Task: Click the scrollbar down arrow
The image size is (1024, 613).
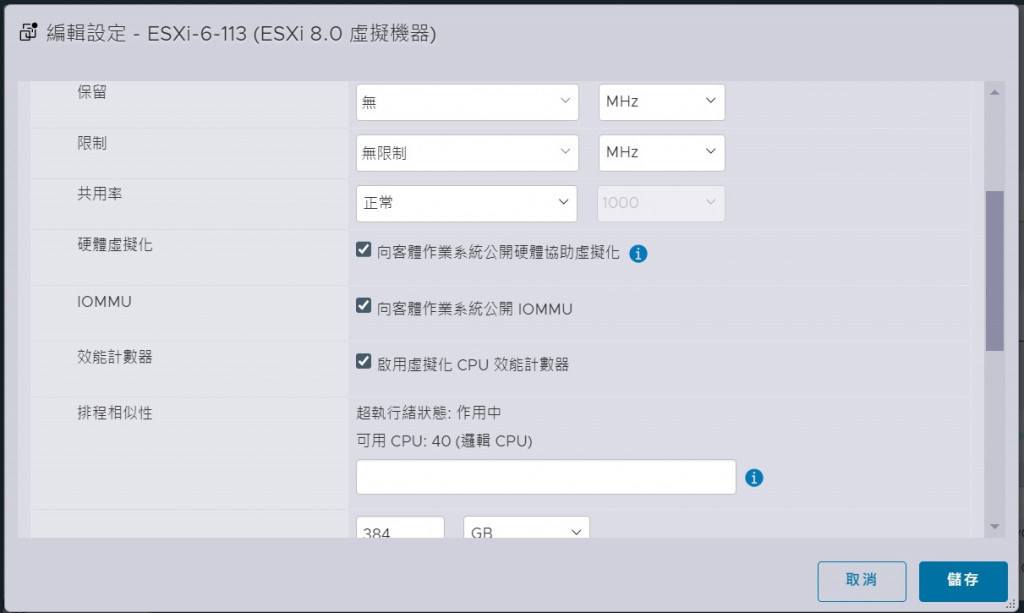Action: coord(994,526)
